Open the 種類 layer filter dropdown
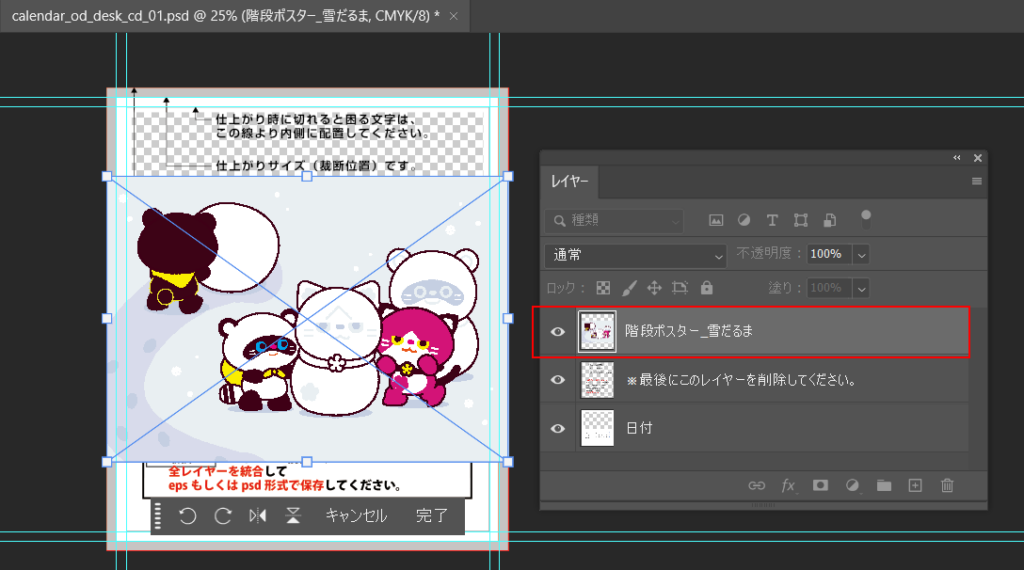This screenshot has height=570, width=1024. click(x=616, y=220)
